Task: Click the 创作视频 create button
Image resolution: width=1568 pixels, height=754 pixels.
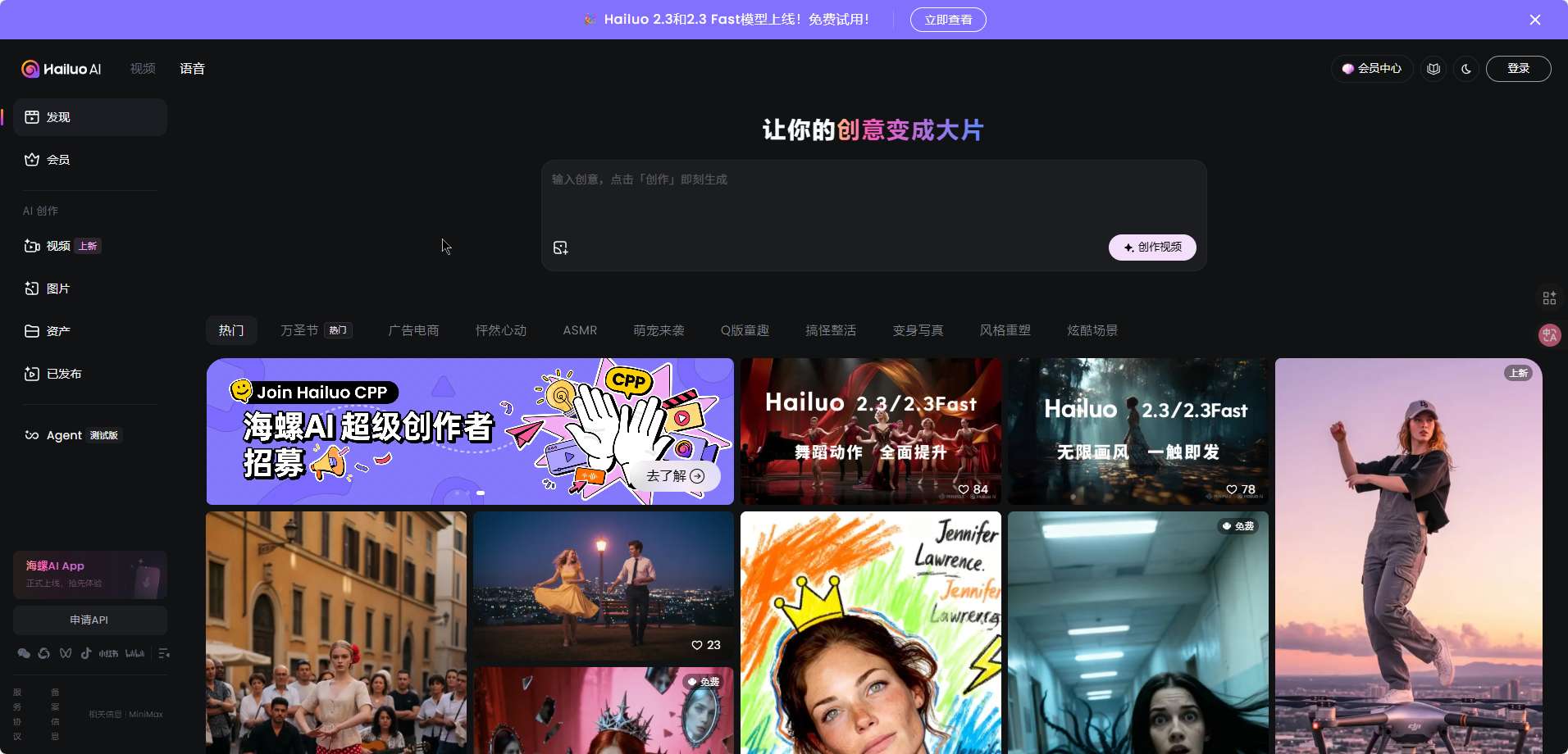Action: tap(1152, 248)
